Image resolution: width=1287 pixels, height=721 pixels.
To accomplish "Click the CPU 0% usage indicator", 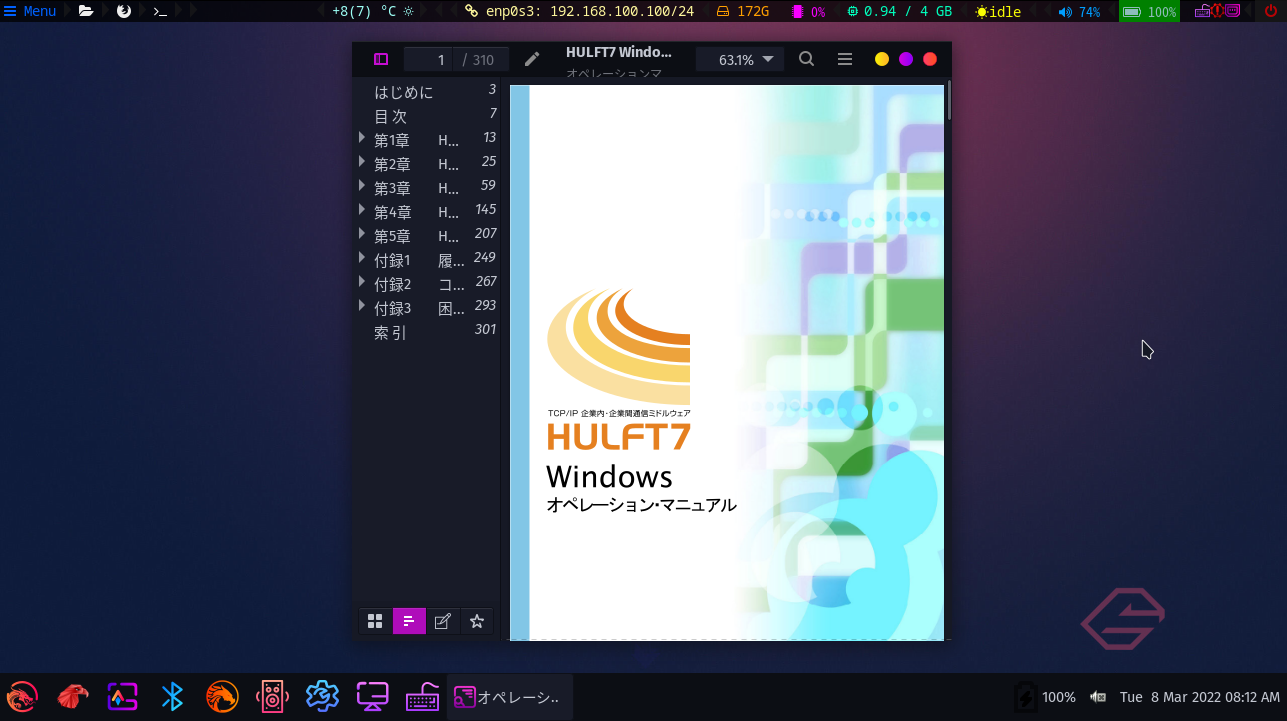I will (809, 11).
